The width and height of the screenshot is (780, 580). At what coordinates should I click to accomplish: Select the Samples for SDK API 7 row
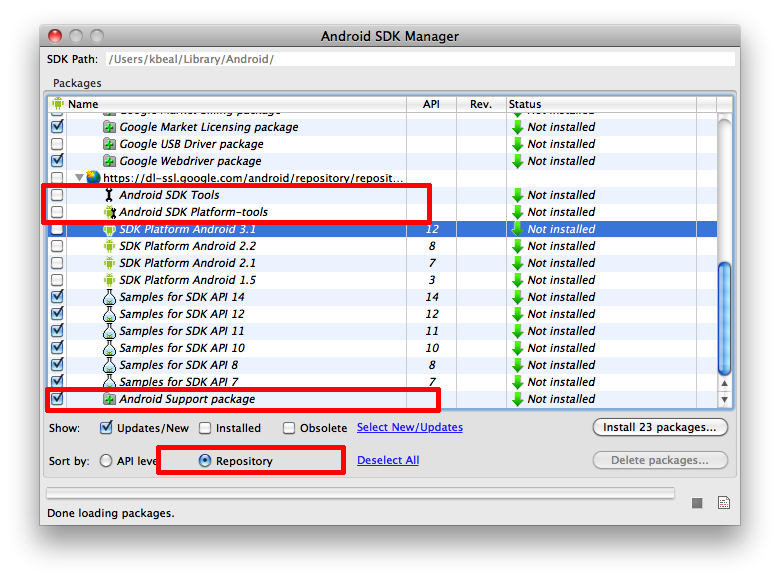[383, 382]
